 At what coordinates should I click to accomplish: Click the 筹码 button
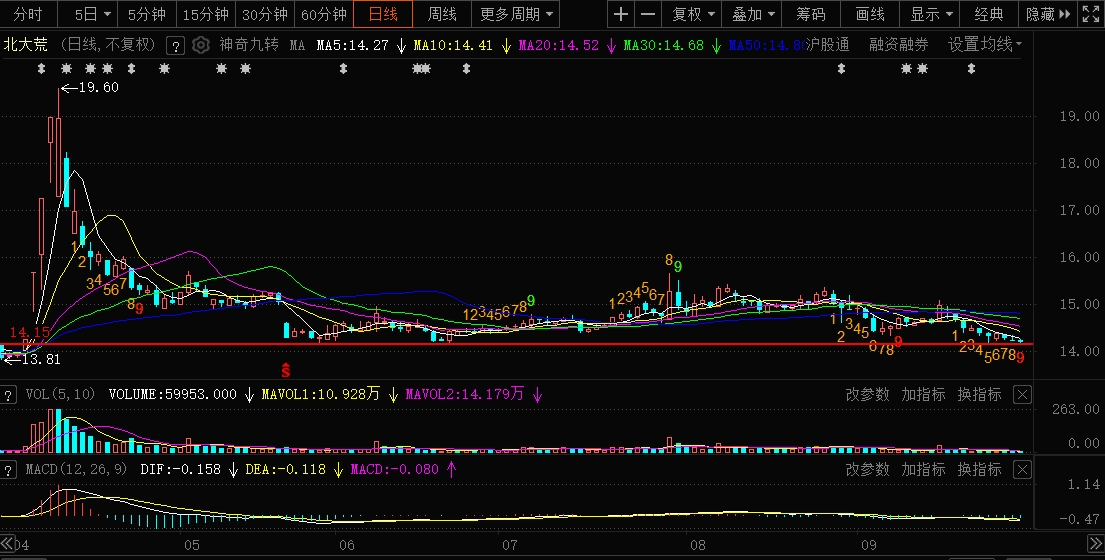[811, 14]
